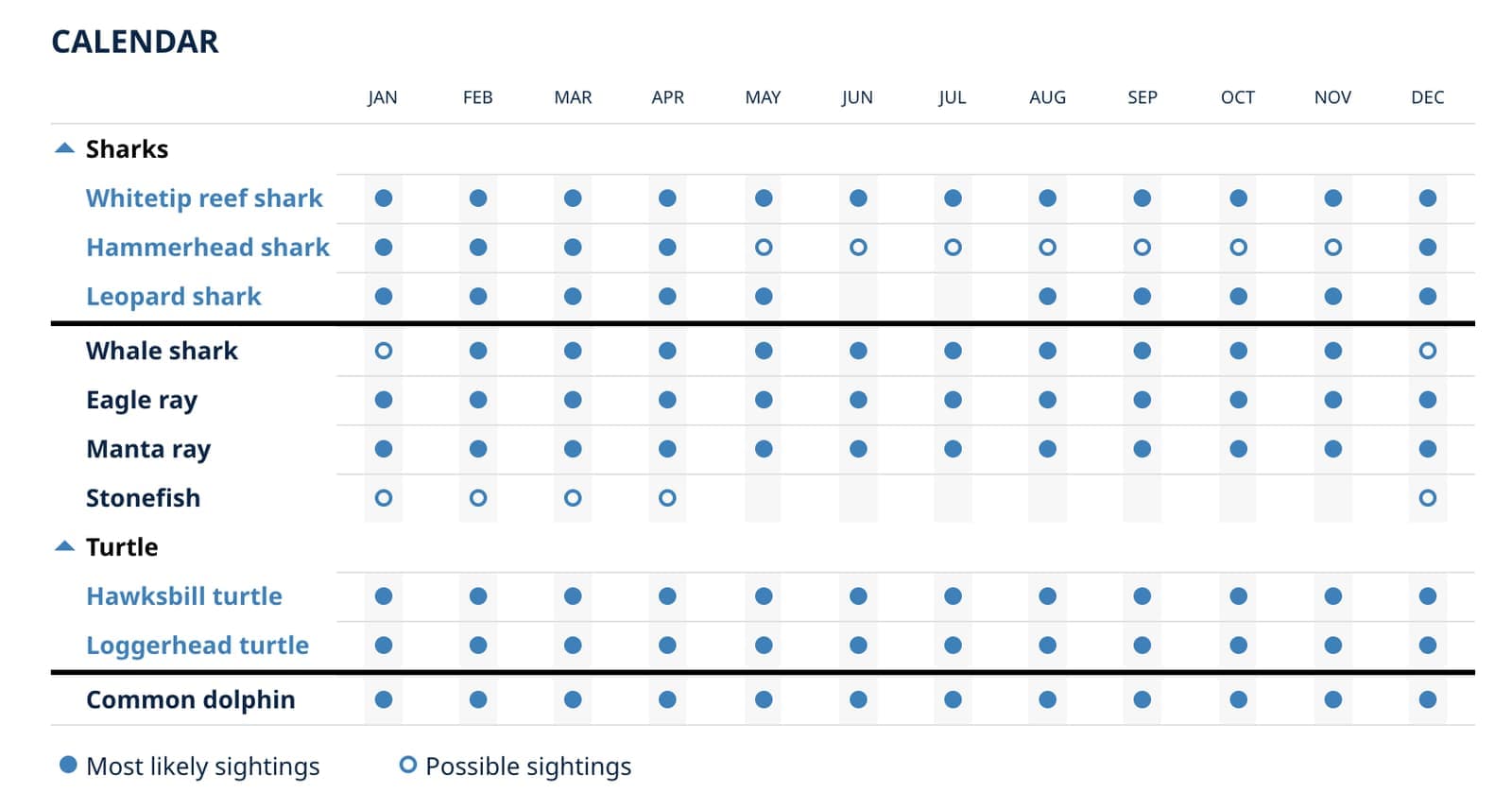Open the Whitetip reef shark link

pyautogui.click(x=204, y=198)
